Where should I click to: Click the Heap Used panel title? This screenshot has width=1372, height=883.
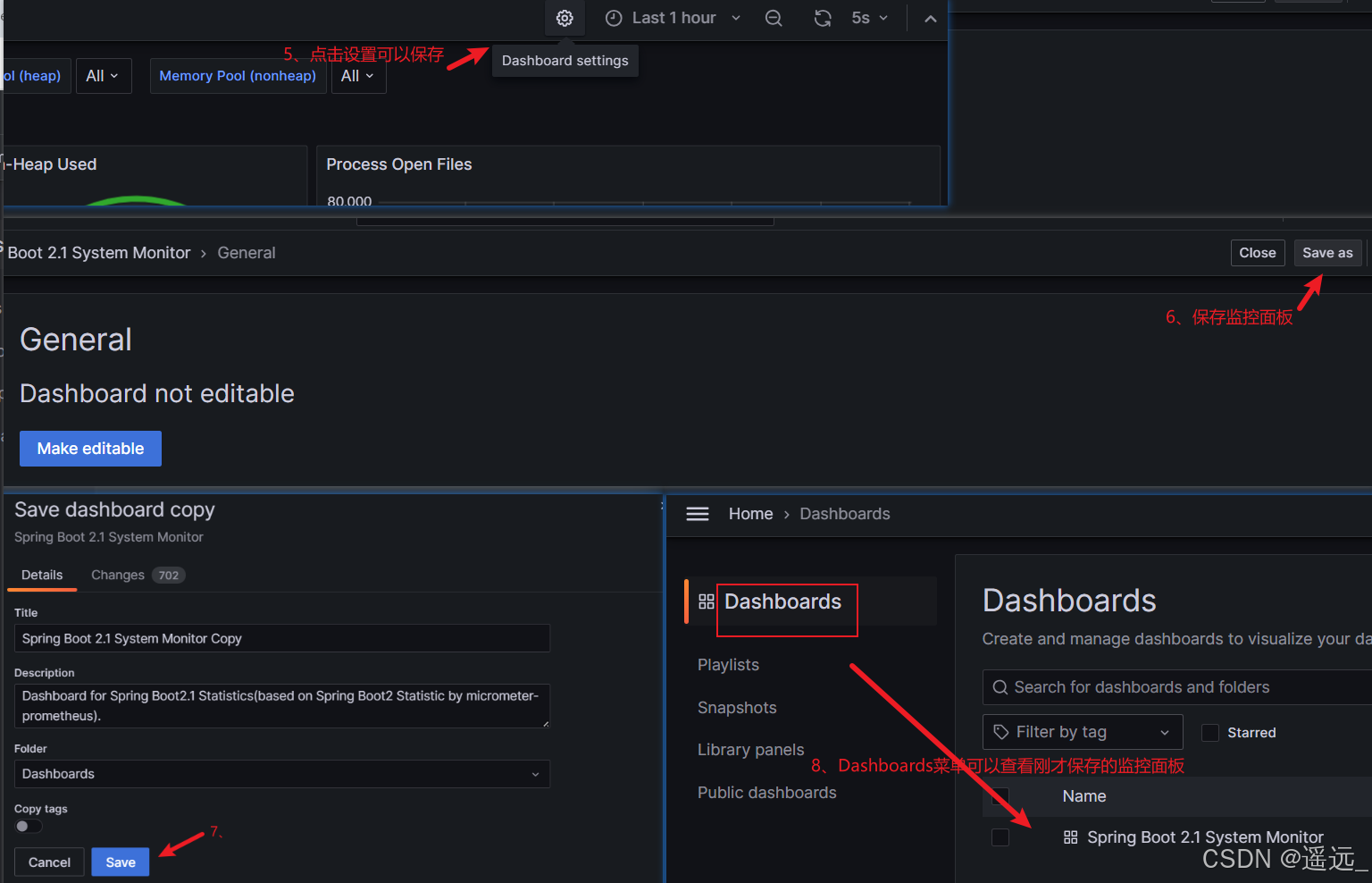52,164
